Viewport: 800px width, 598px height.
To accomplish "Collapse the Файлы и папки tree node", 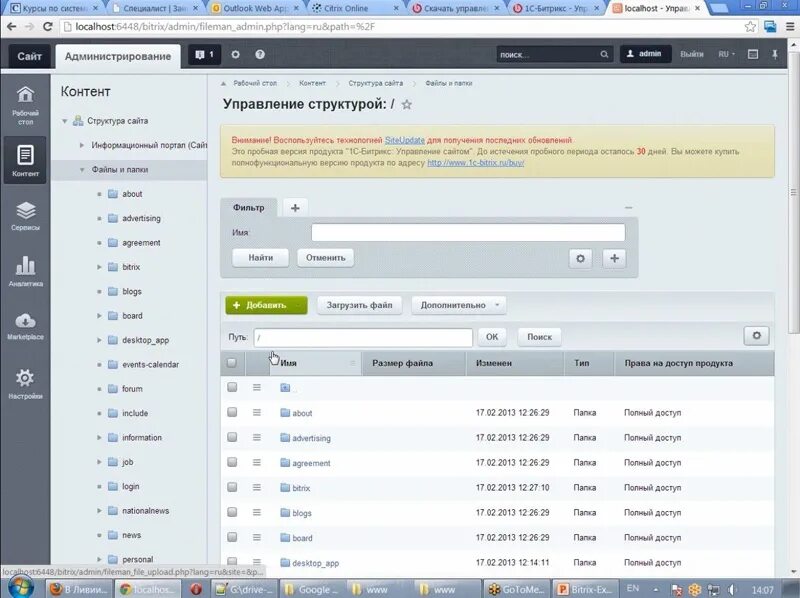I will pos(82,170).
